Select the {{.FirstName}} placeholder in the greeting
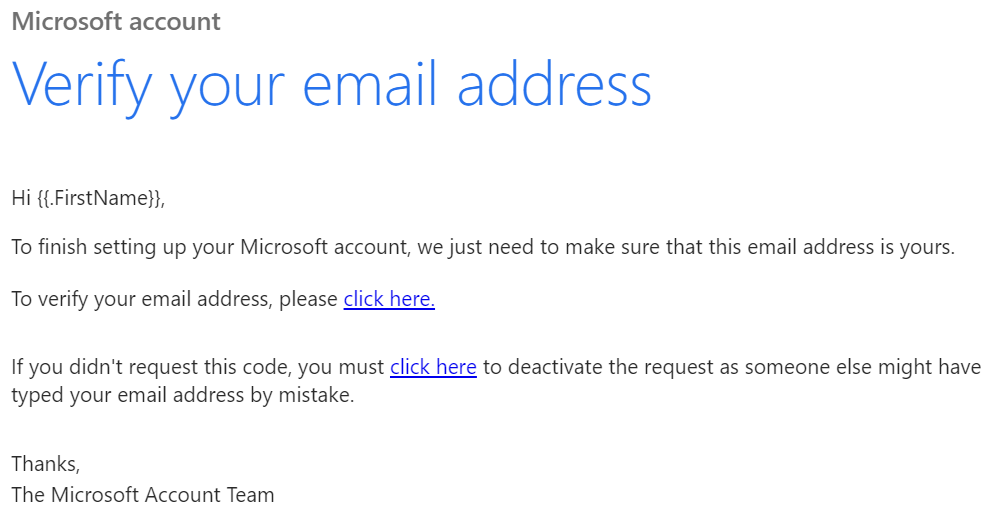 (100, 198)
